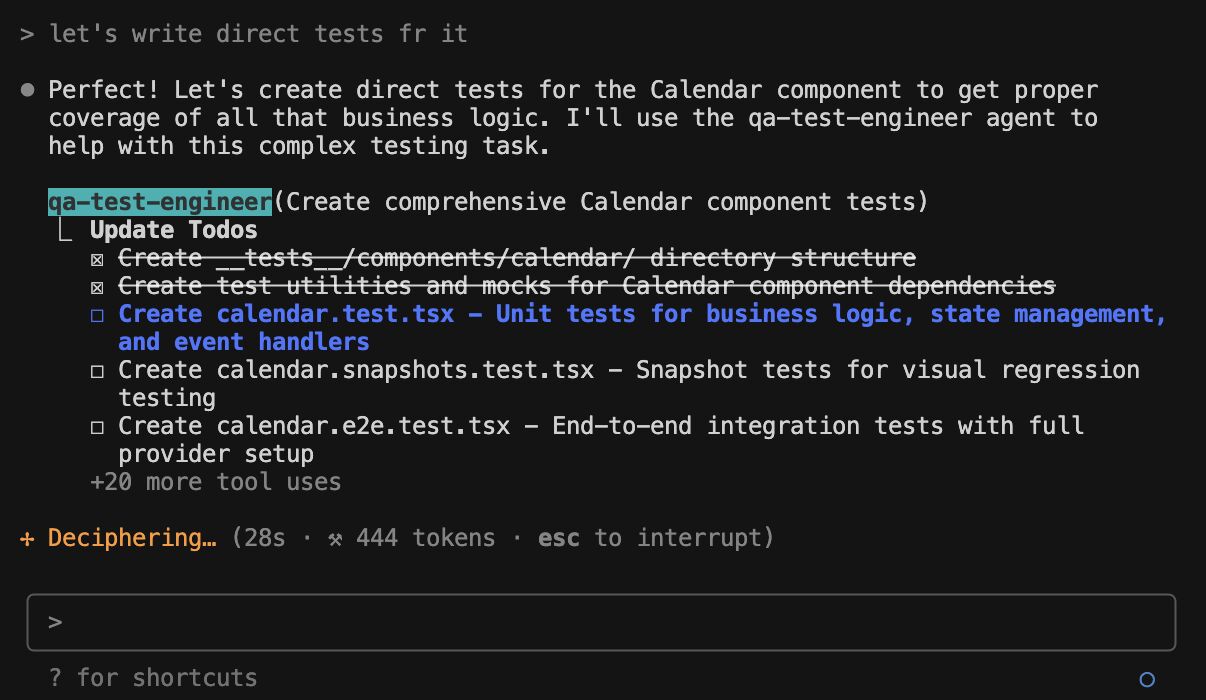Viewport: 1206px width, 700px height.
Task: Select the blue in-progress calendar.test.tsx todo text
Action: coord(642,315)
